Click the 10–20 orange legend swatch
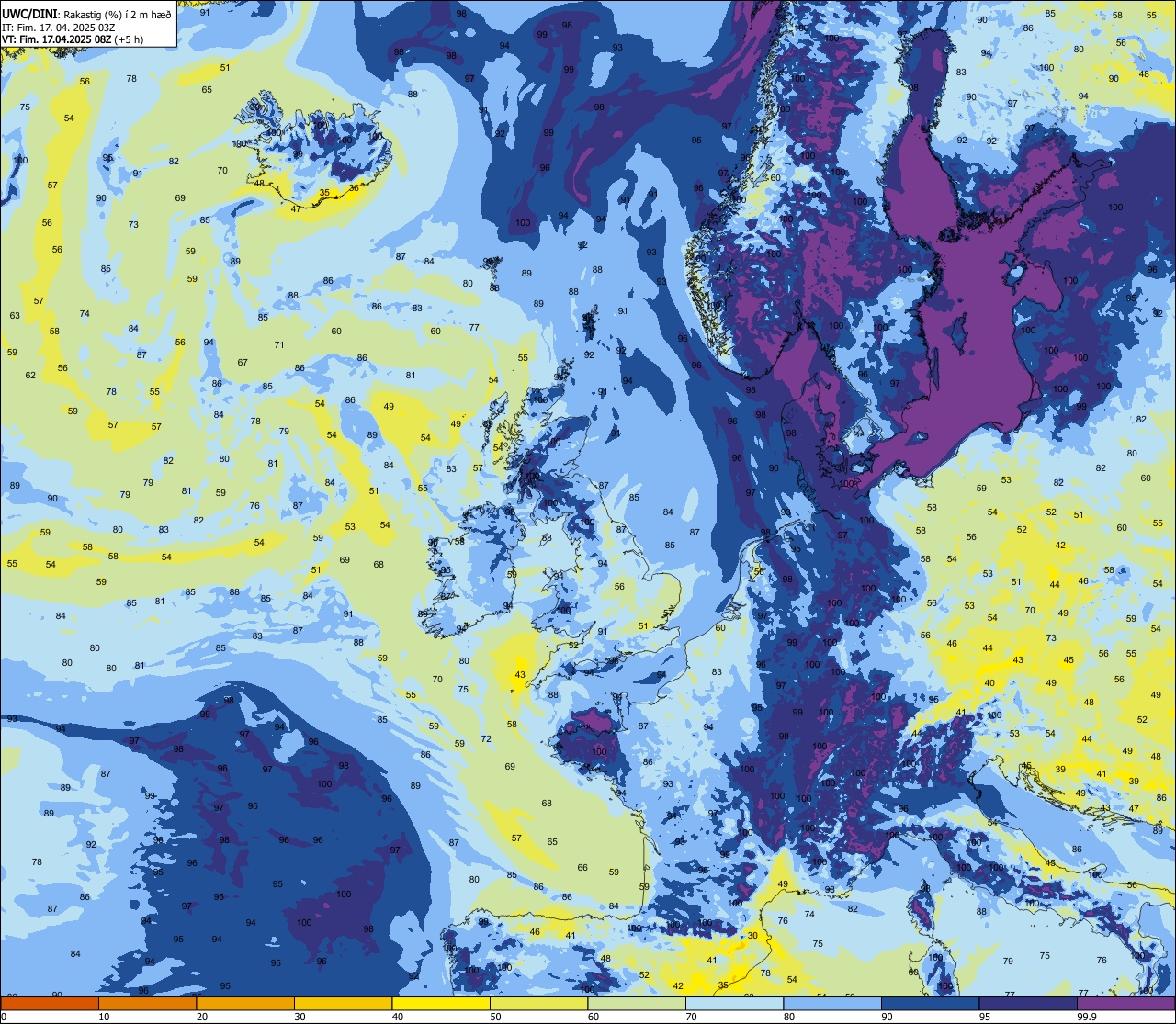Screen dimensions: 1176x1024 147,1003
